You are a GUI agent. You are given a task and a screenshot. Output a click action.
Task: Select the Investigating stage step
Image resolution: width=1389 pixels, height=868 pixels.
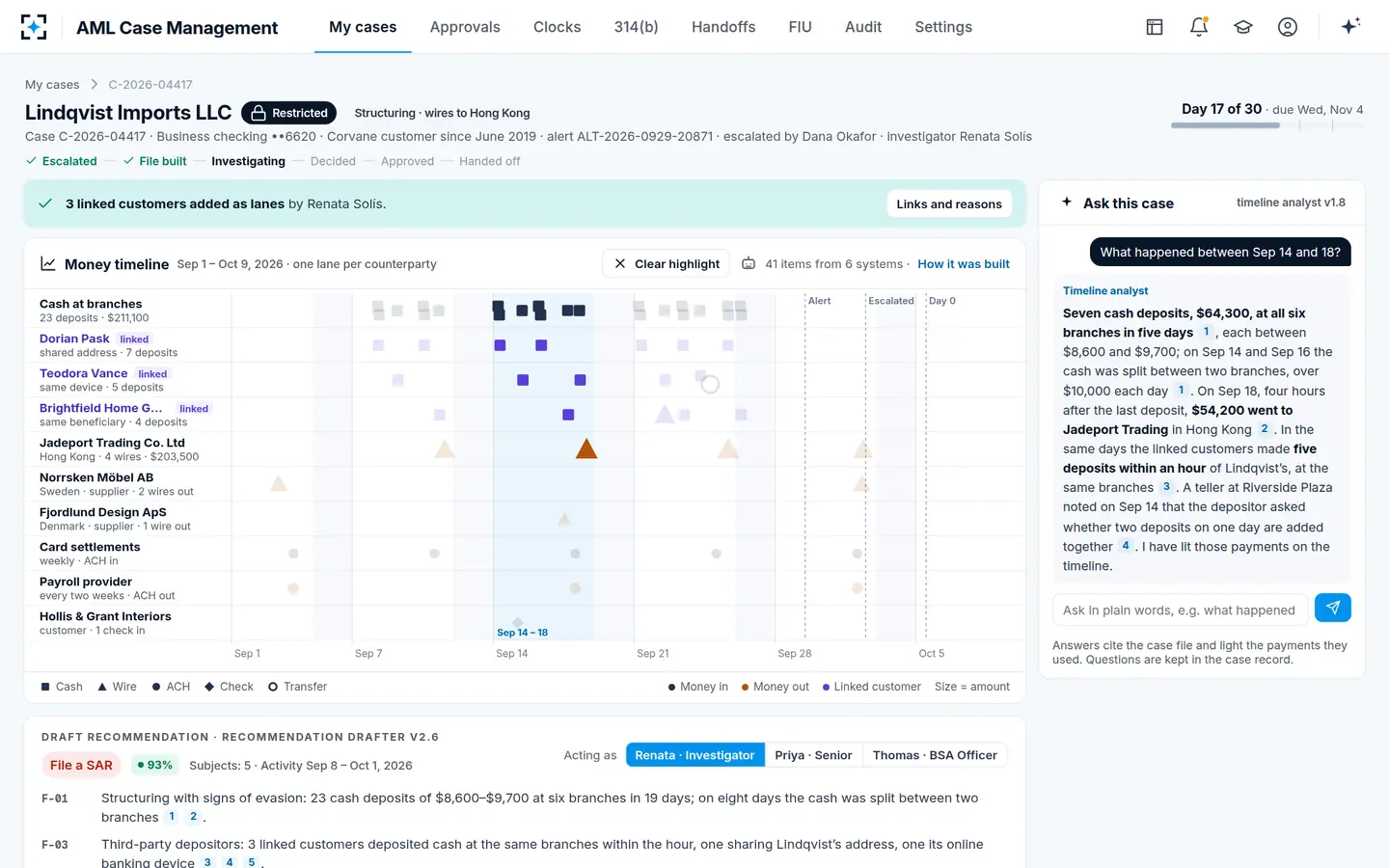click(x=248, y=161)
